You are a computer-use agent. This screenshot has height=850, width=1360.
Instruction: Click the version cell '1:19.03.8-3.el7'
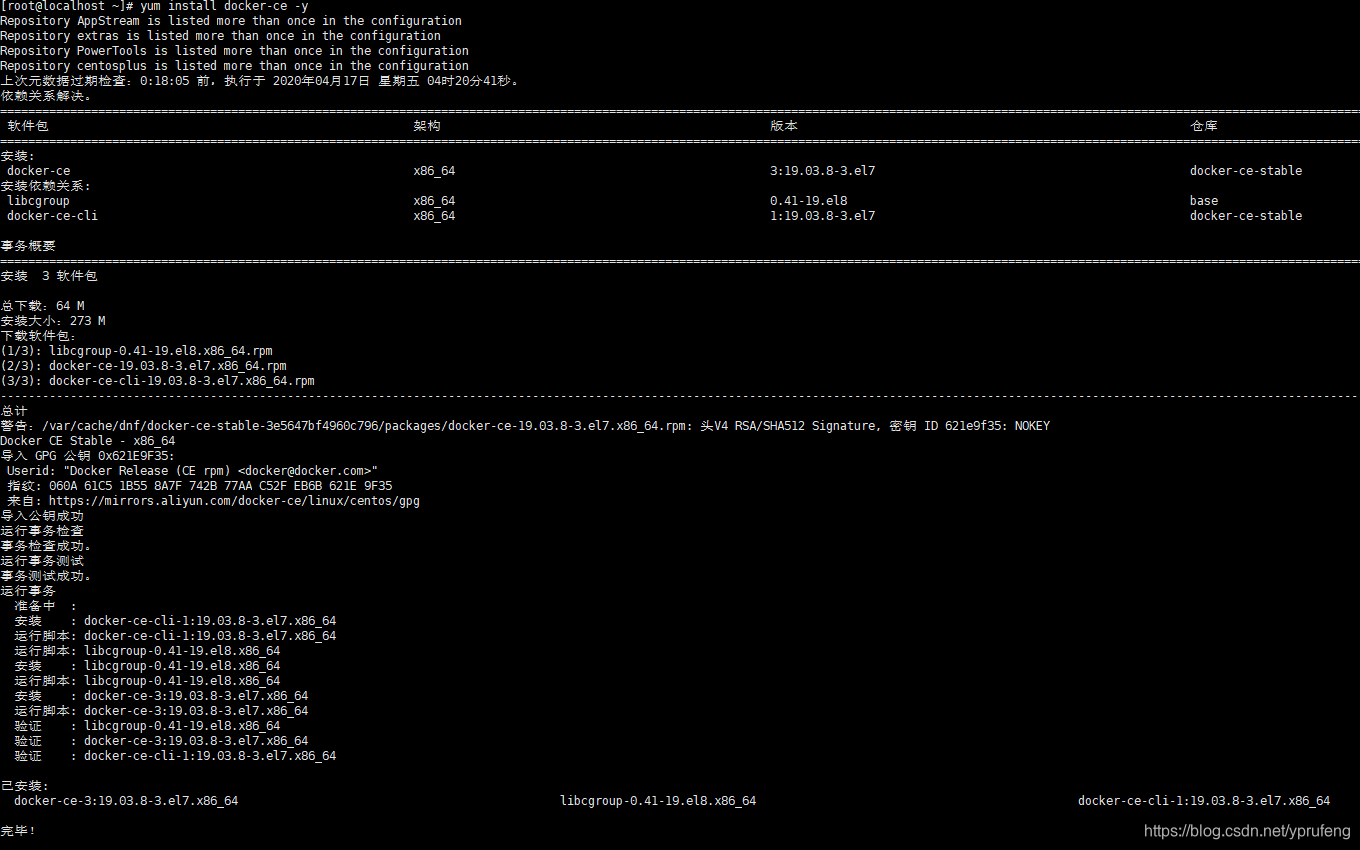tap(822, 216)
